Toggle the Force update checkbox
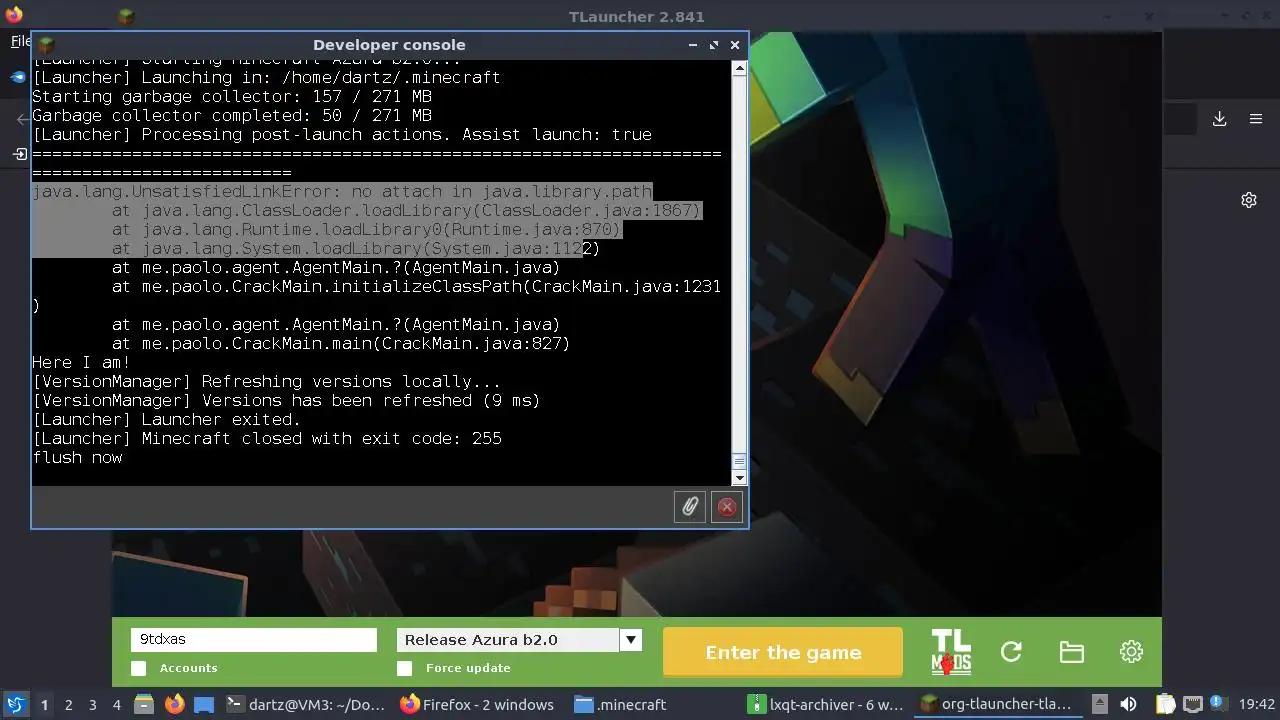This screenshot has width=1280, height=720. [x=404, y=668]
